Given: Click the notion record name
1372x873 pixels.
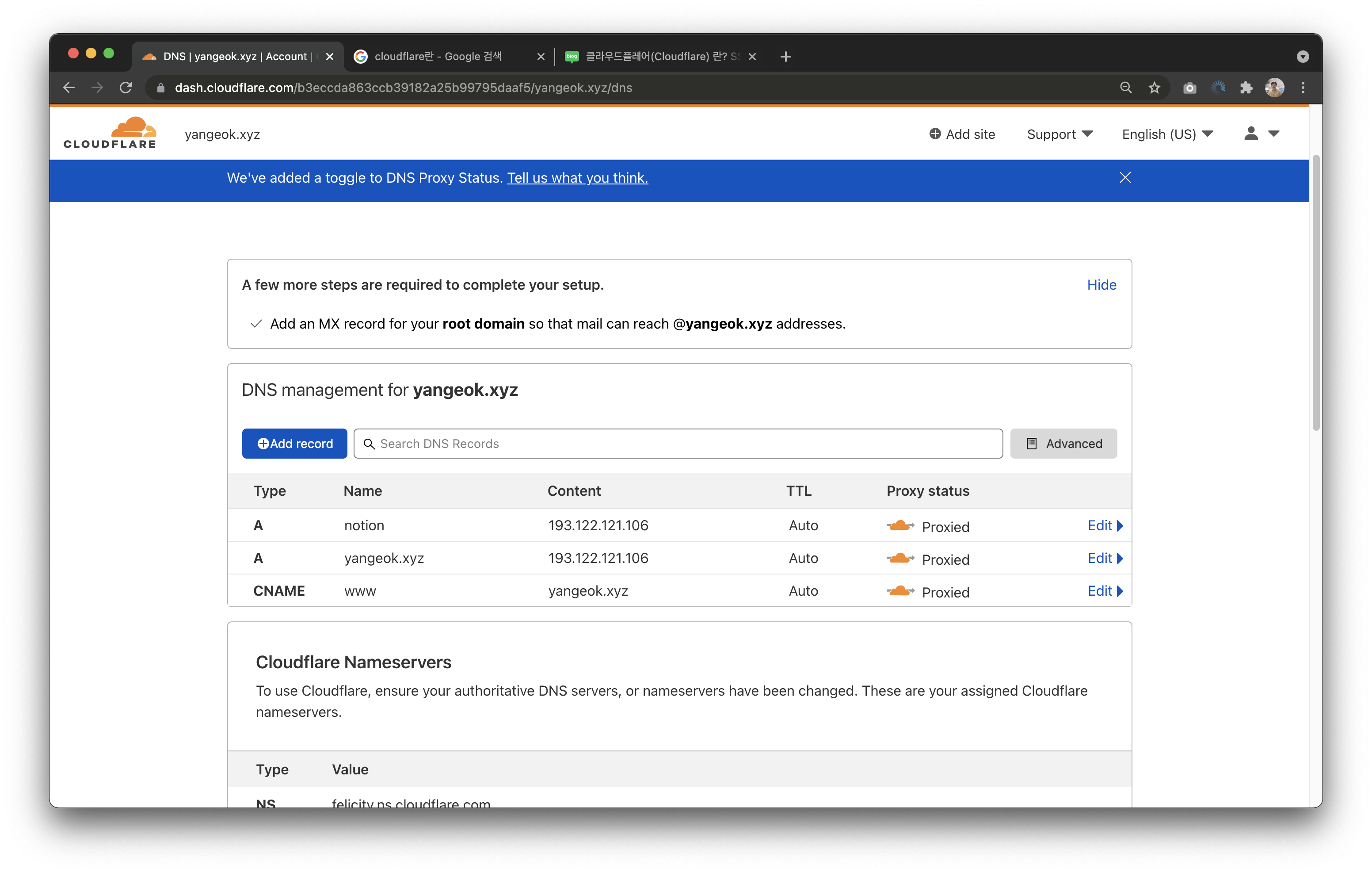Looking at the screenshot, I should pos(364,525).
